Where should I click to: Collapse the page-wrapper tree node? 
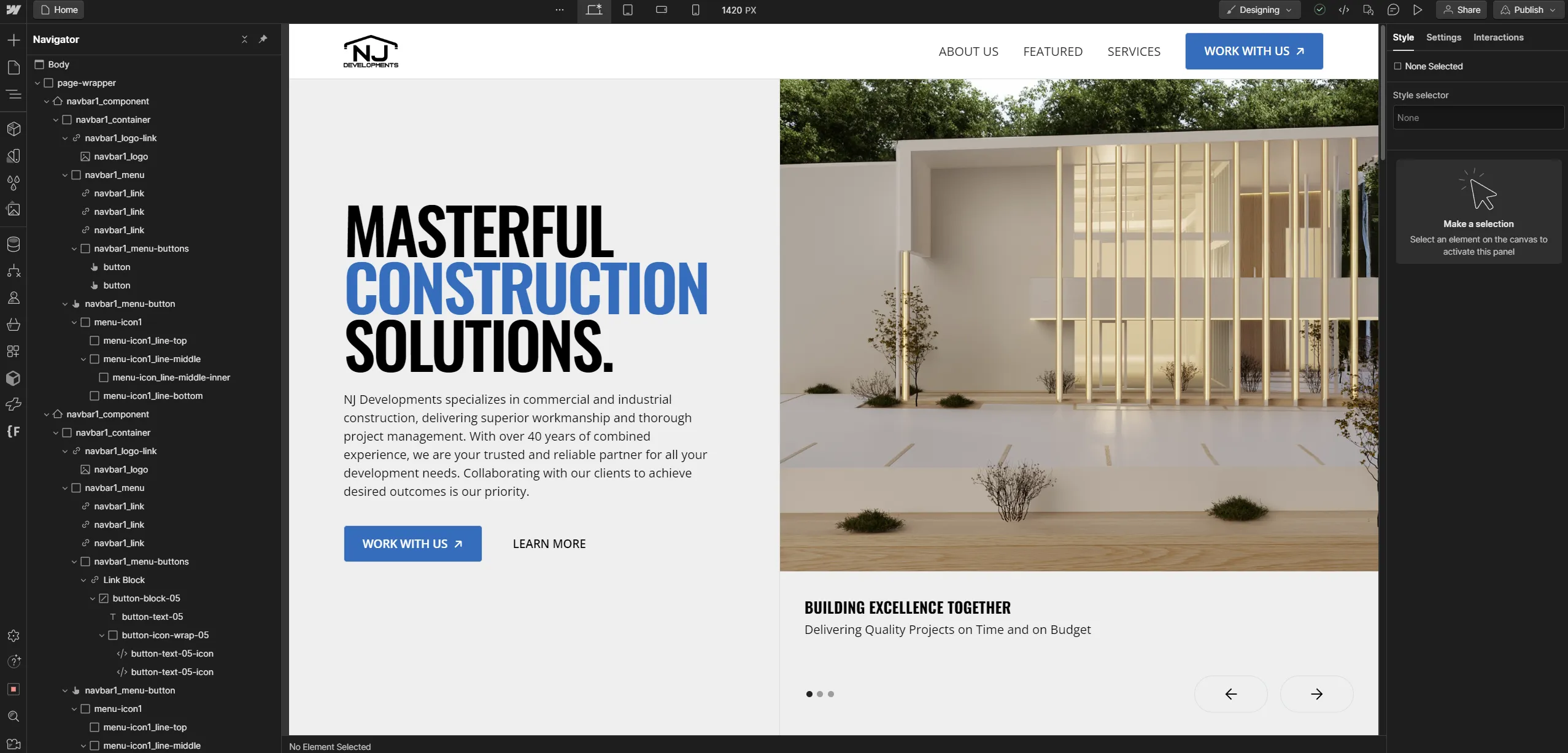[x=37, y=83]
